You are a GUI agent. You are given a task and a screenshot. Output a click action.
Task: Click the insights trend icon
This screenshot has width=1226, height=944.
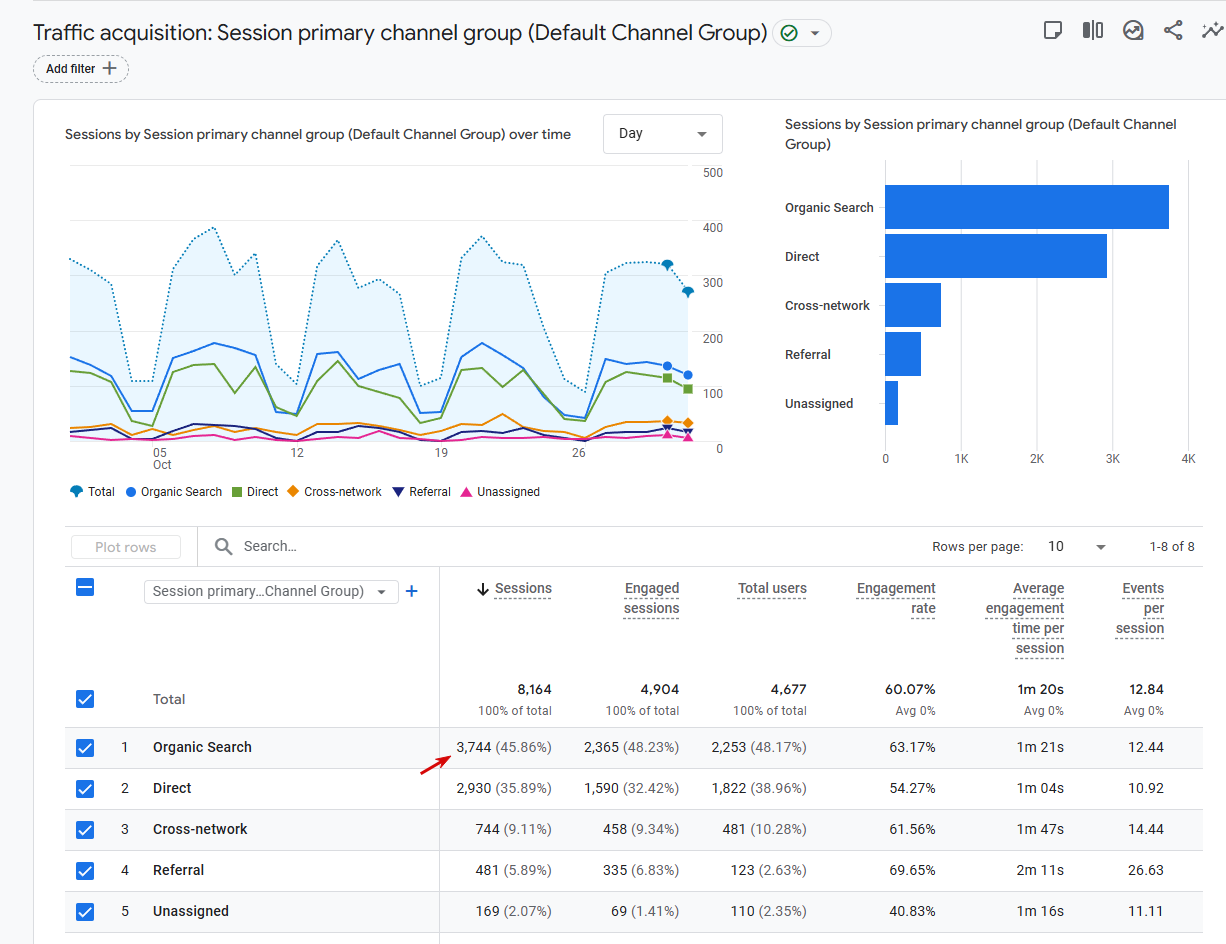pos(1133,30)
